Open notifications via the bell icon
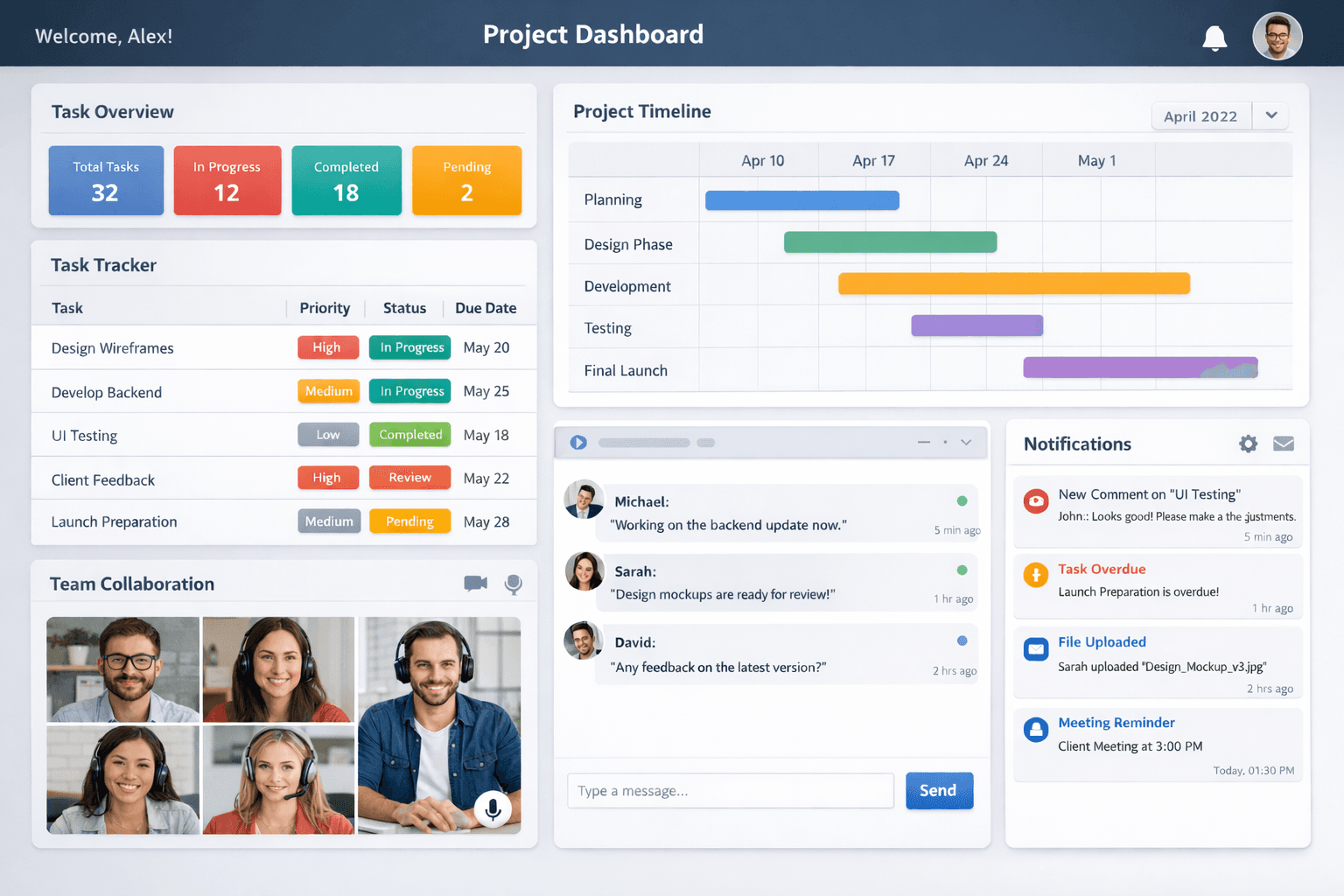The height and width of the screenshot is (896, 1344). (x=1214, y=38)
